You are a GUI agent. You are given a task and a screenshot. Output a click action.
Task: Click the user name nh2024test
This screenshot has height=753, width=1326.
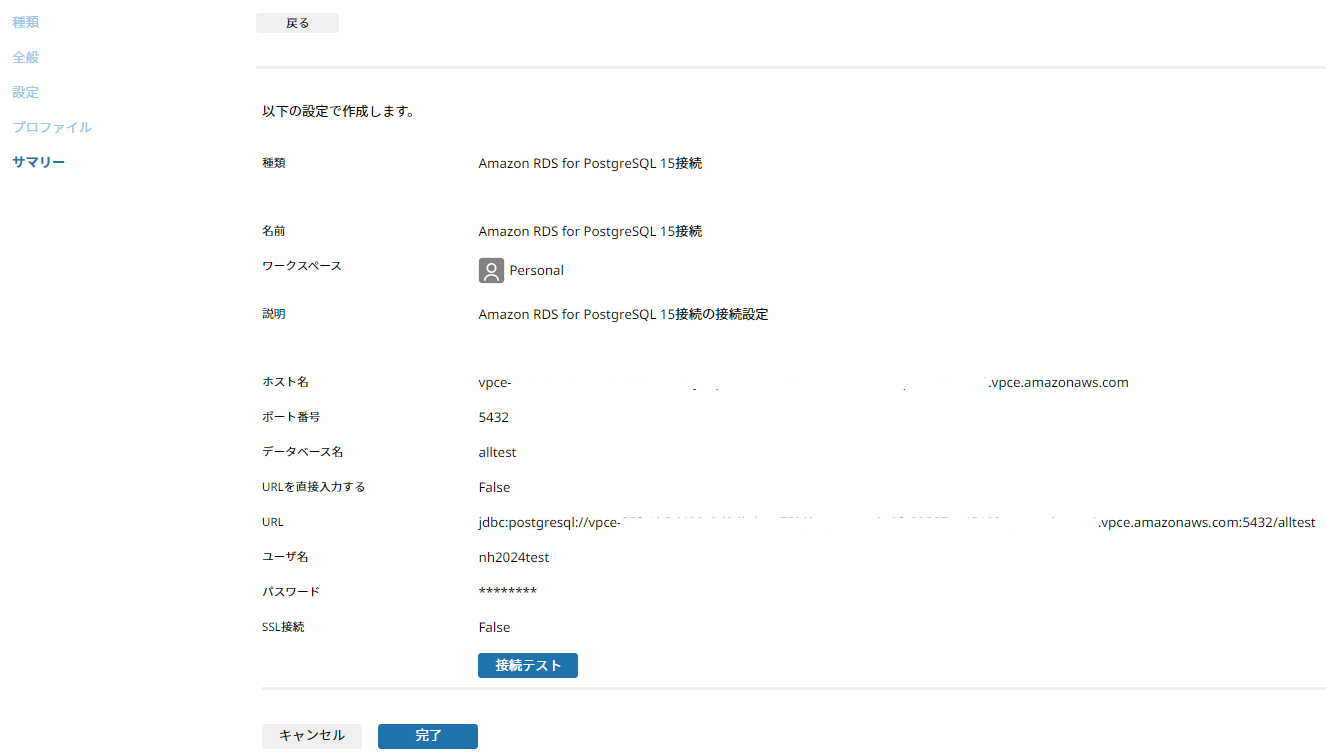tap(514, 557)
